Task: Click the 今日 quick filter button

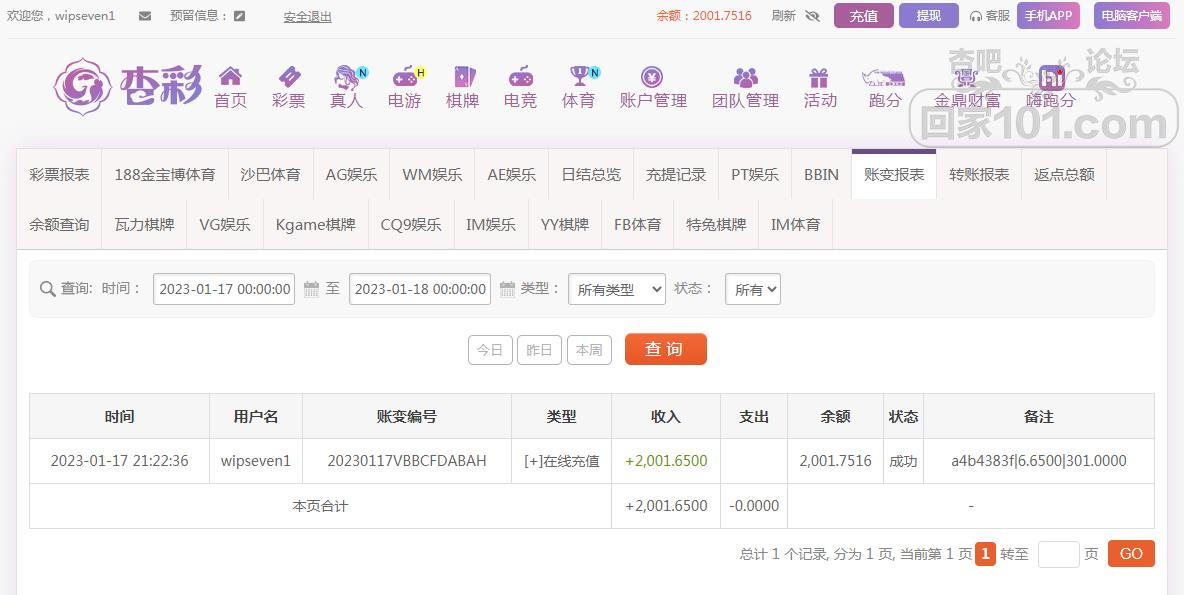Action: click(x=490, y=350)
